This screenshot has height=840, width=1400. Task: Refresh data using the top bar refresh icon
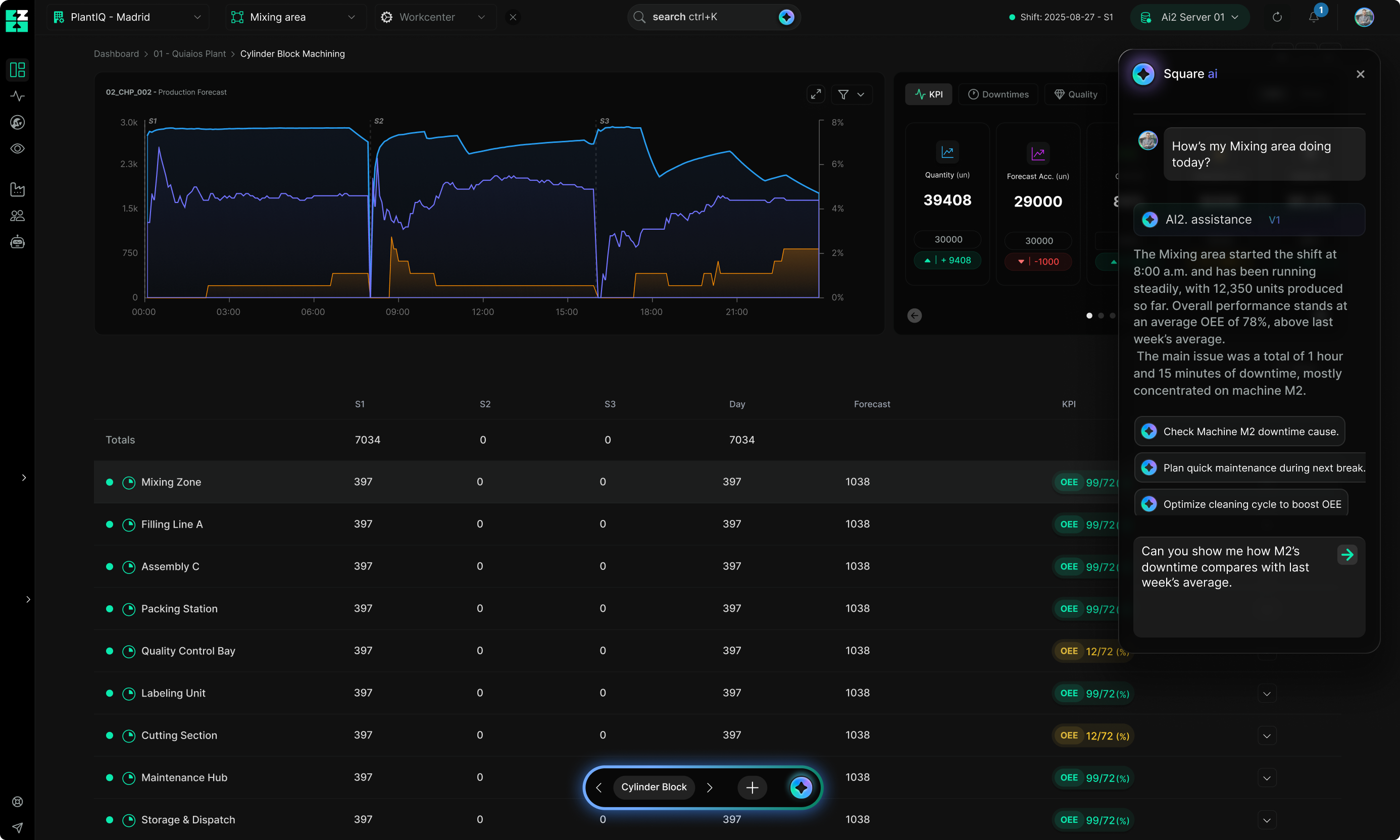click(x=1277, y=17)
